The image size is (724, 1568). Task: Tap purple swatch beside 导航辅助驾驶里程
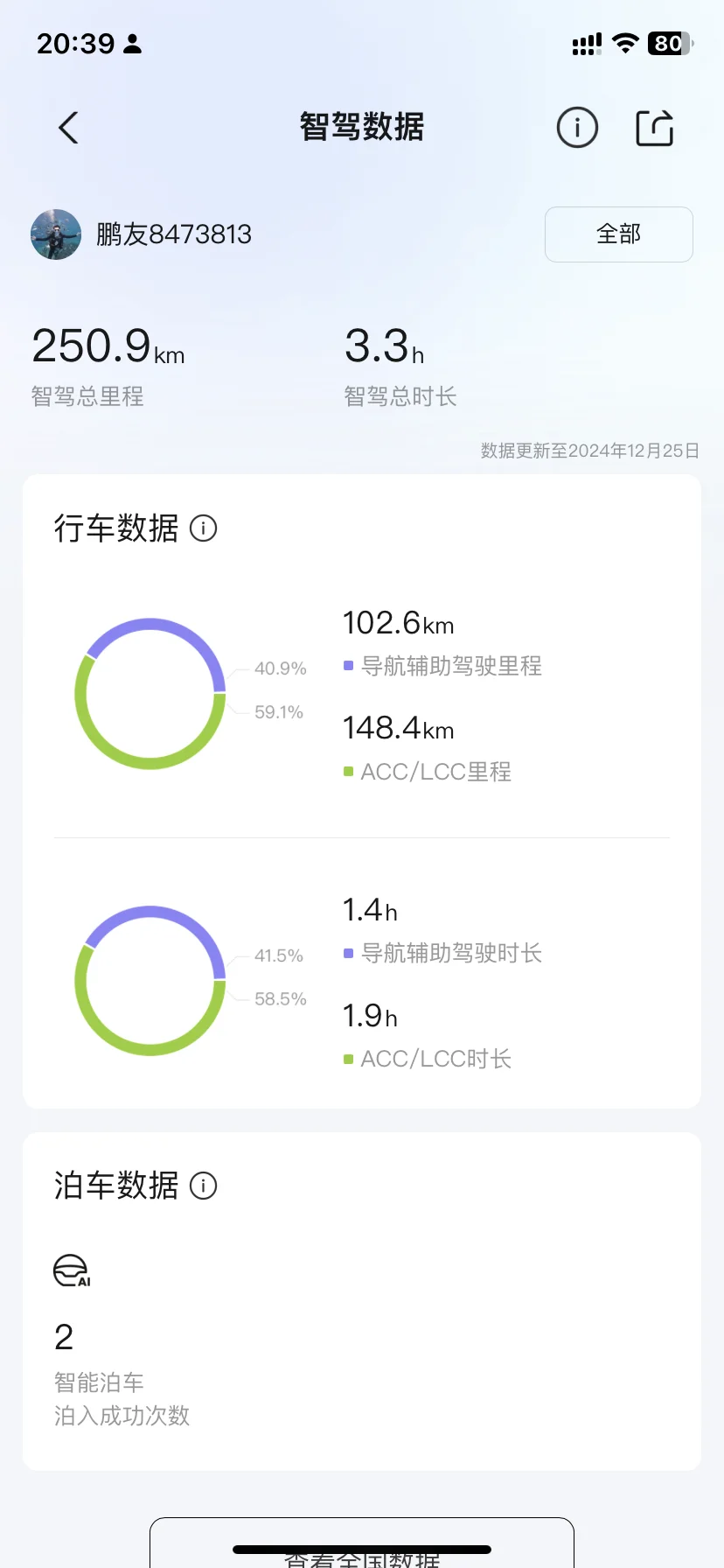tap(348, 666)
